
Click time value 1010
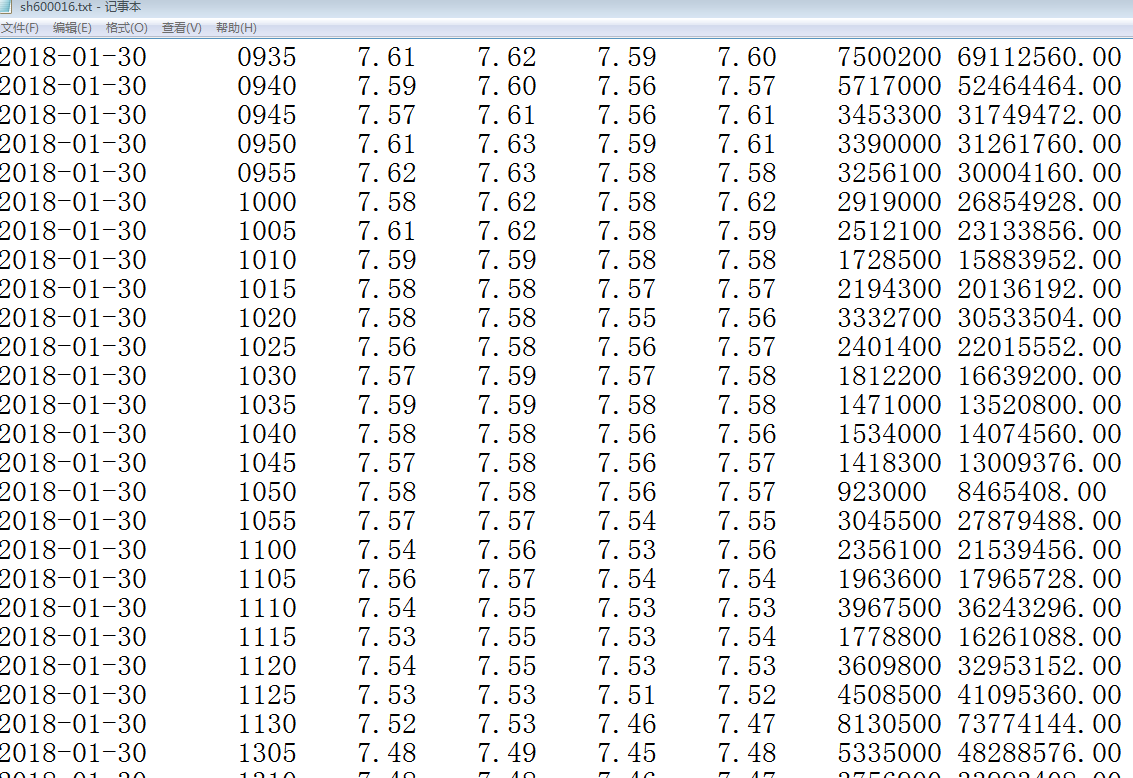point(267,260)
